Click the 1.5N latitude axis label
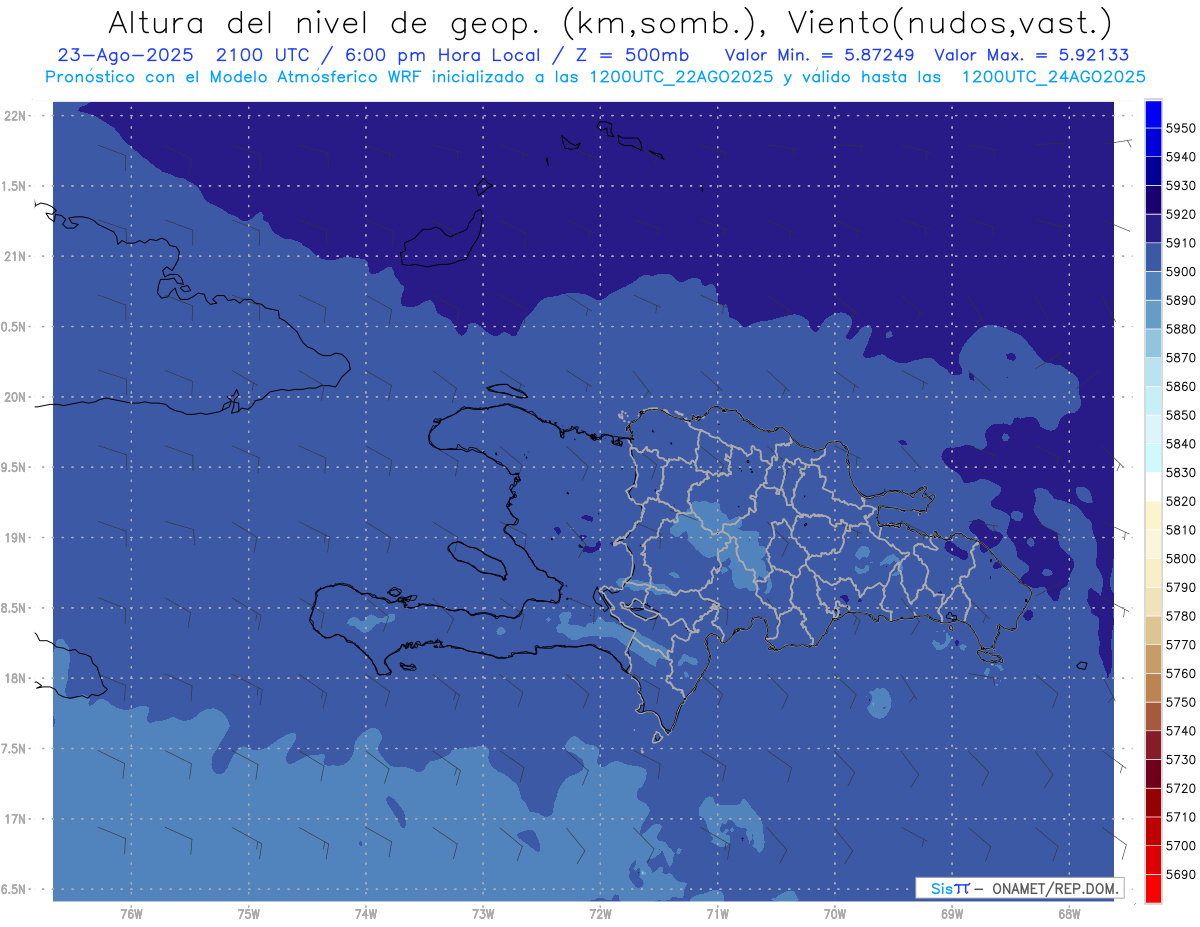Viewport: 1200px width, 927px height. pyautogui.click(x=13, y=186)
